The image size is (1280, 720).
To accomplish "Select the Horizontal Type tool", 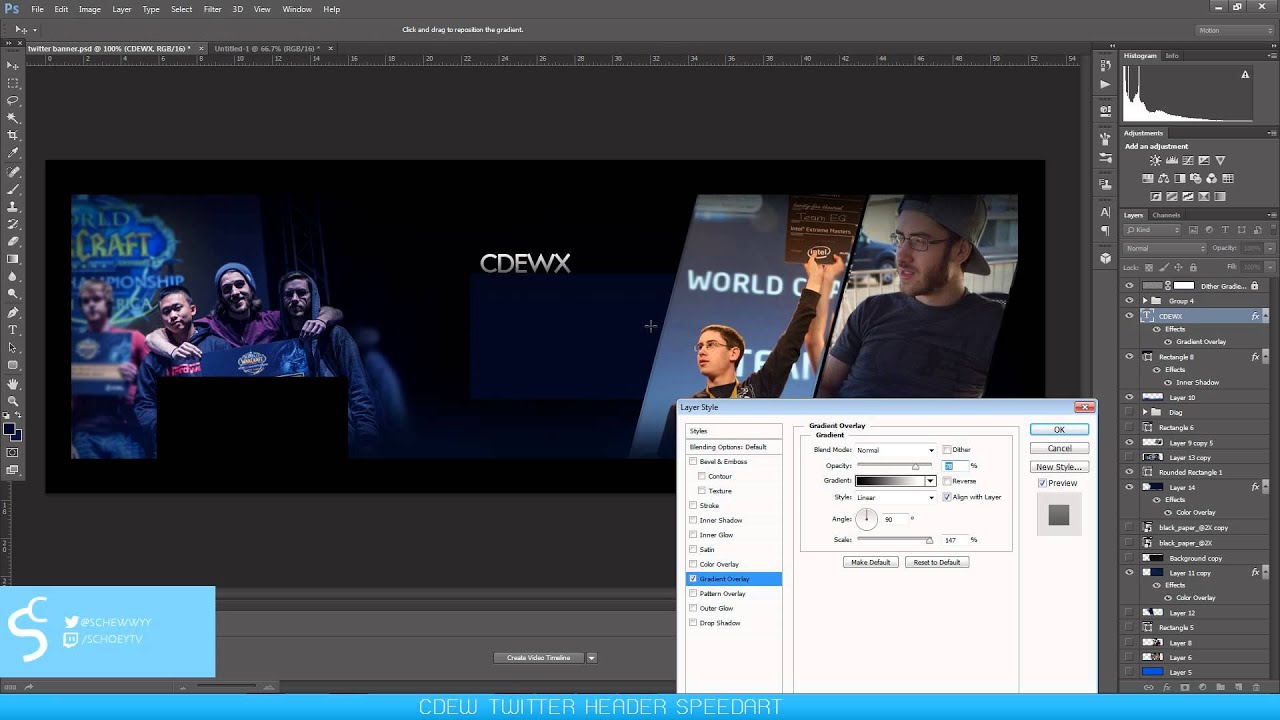I will [x=13, y=330].
